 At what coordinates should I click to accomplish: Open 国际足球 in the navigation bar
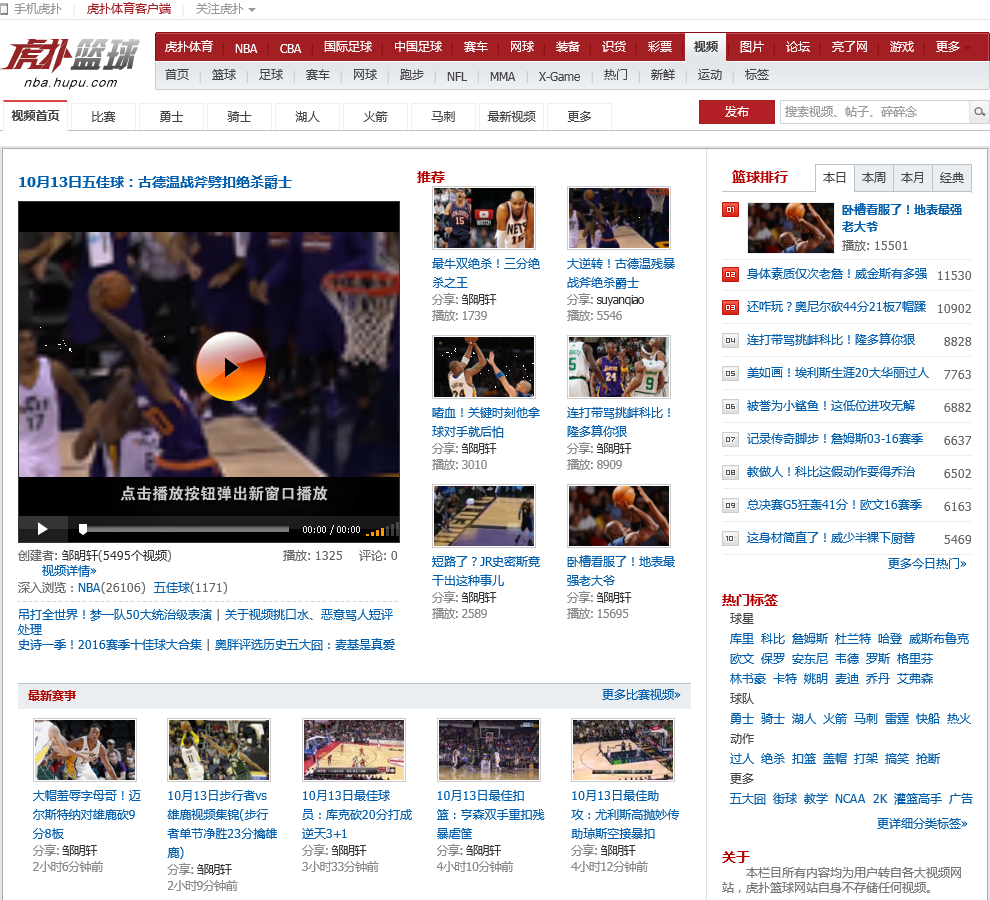tap(348, 47)
